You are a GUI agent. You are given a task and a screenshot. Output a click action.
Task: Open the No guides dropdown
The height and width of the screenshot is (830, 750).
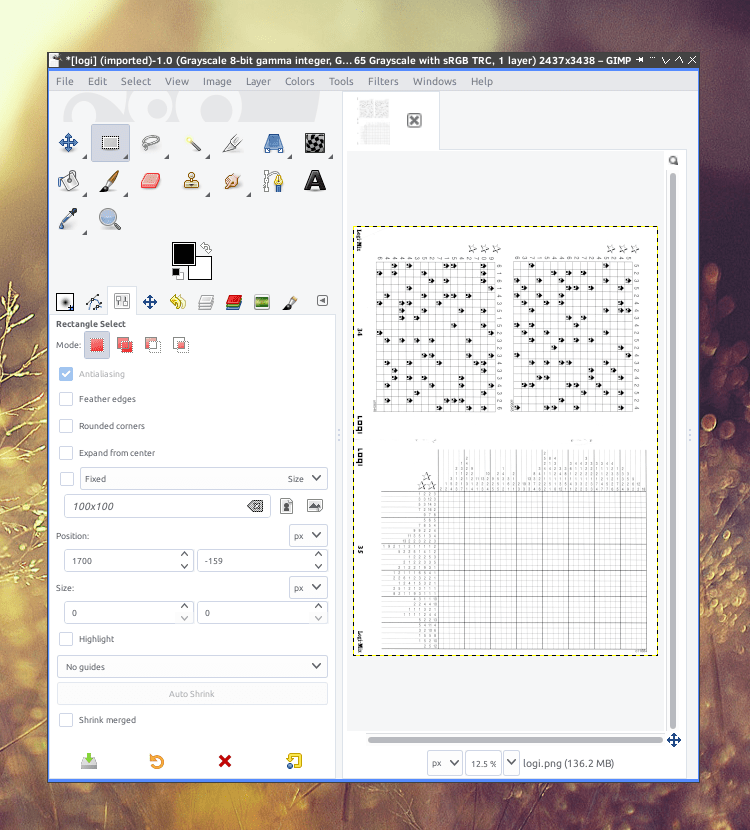click(192, 666)
